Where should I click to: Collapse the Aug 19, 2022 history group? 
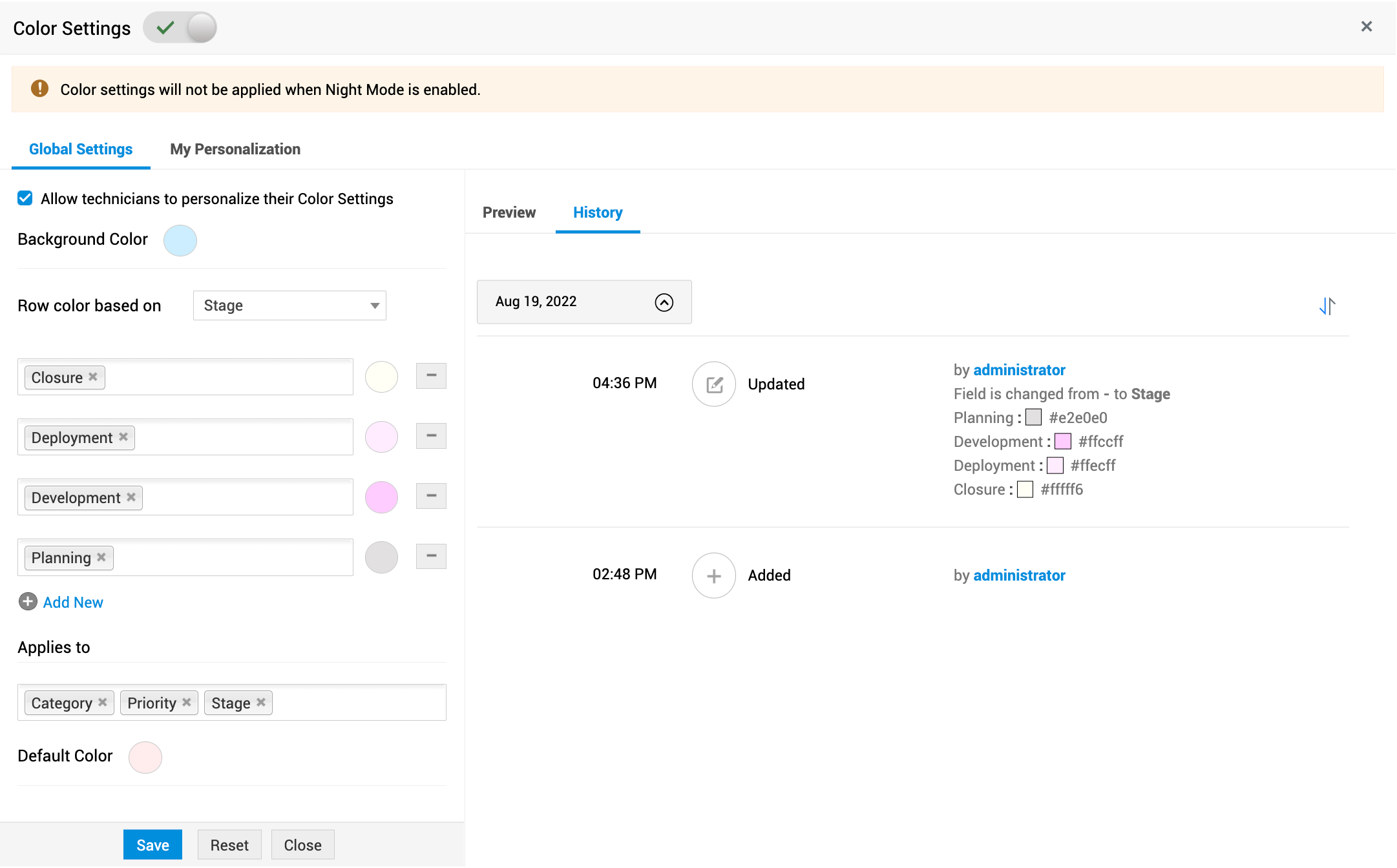[x=664, y=302]
